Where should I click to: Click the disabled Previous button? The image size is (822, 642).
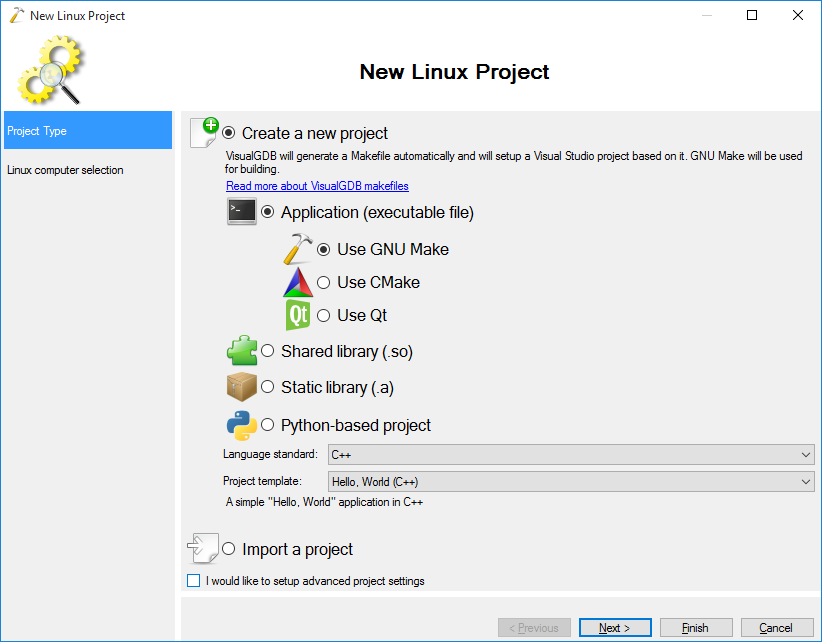tap(534, 628)
